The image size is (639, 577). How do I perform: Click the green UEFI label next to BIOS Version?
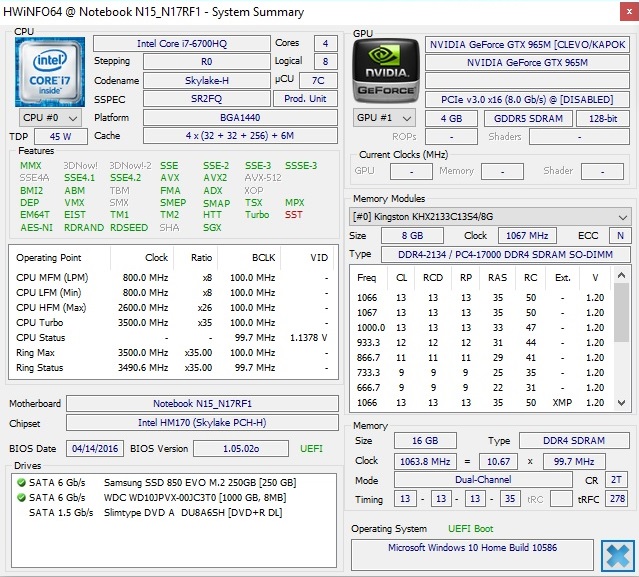pos(311,449)
